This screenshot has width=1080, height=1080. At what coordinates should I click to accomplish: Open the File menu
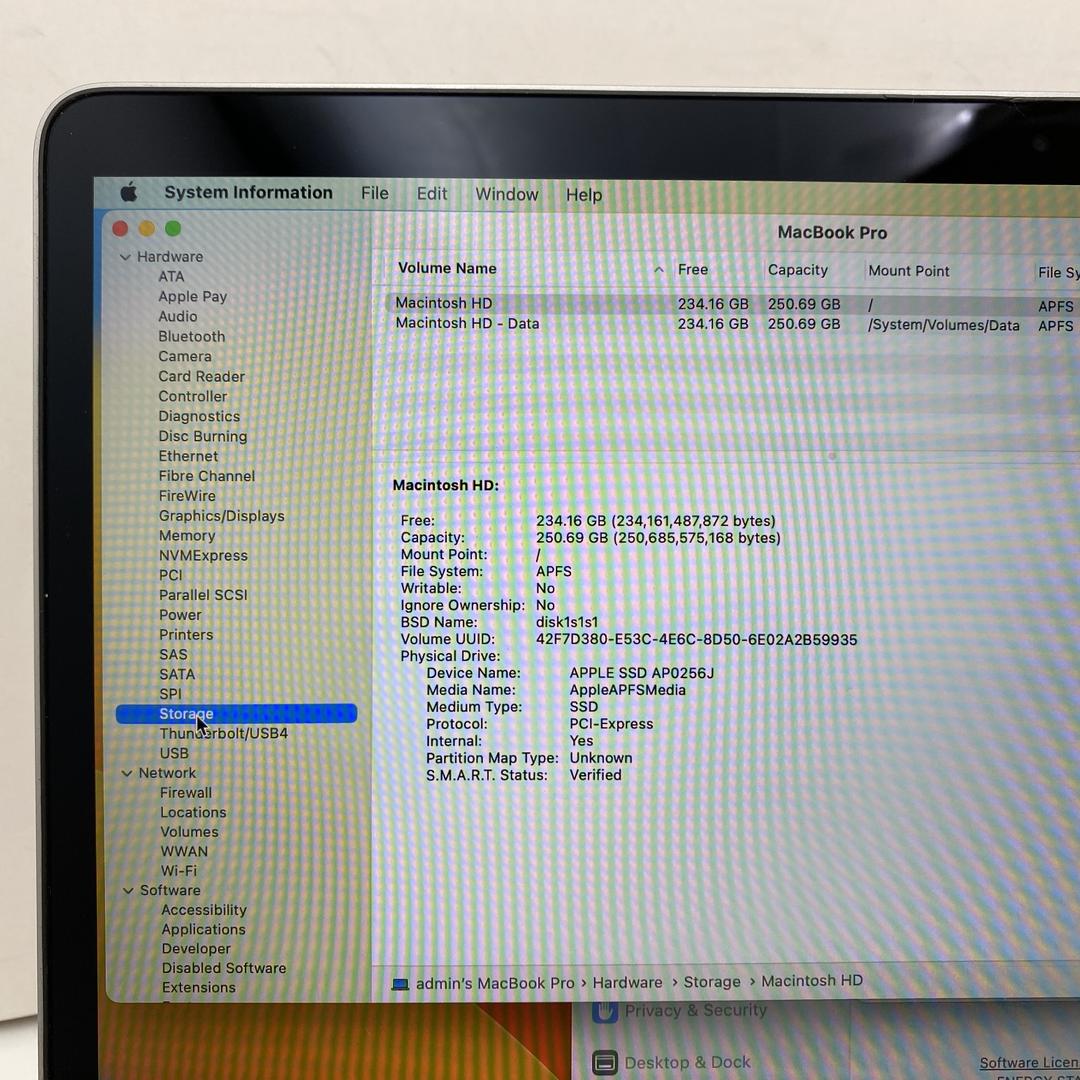coord(375,194)
